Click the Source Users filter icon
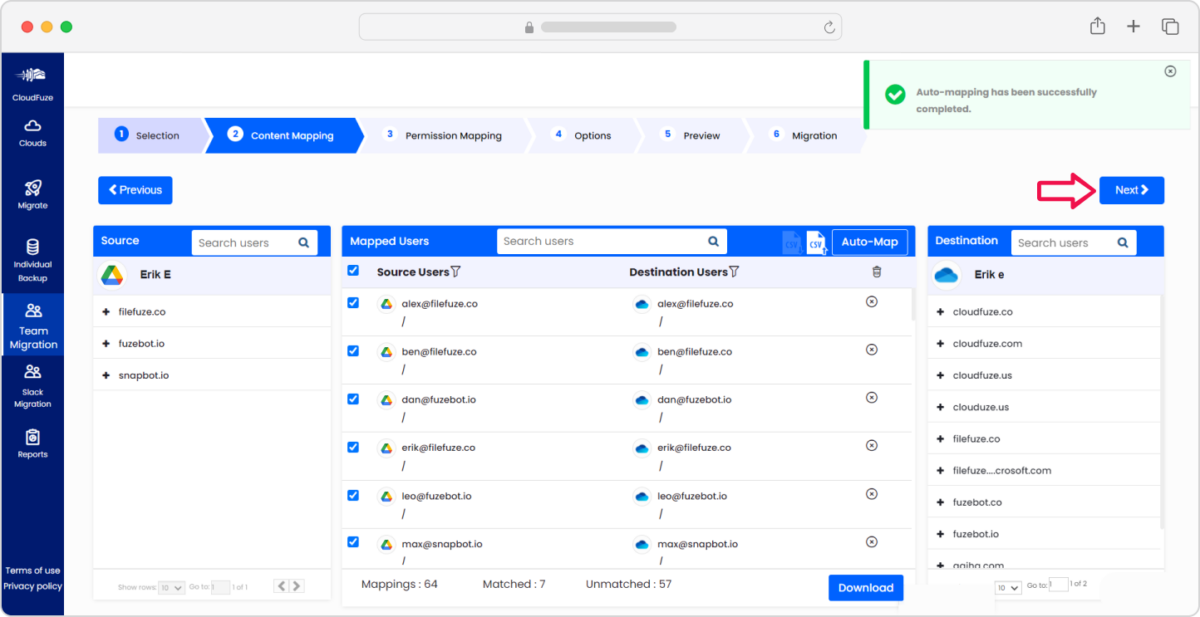Image resolution: width=1200 pixels, height=617 pixels. click(x=456, y=272)
